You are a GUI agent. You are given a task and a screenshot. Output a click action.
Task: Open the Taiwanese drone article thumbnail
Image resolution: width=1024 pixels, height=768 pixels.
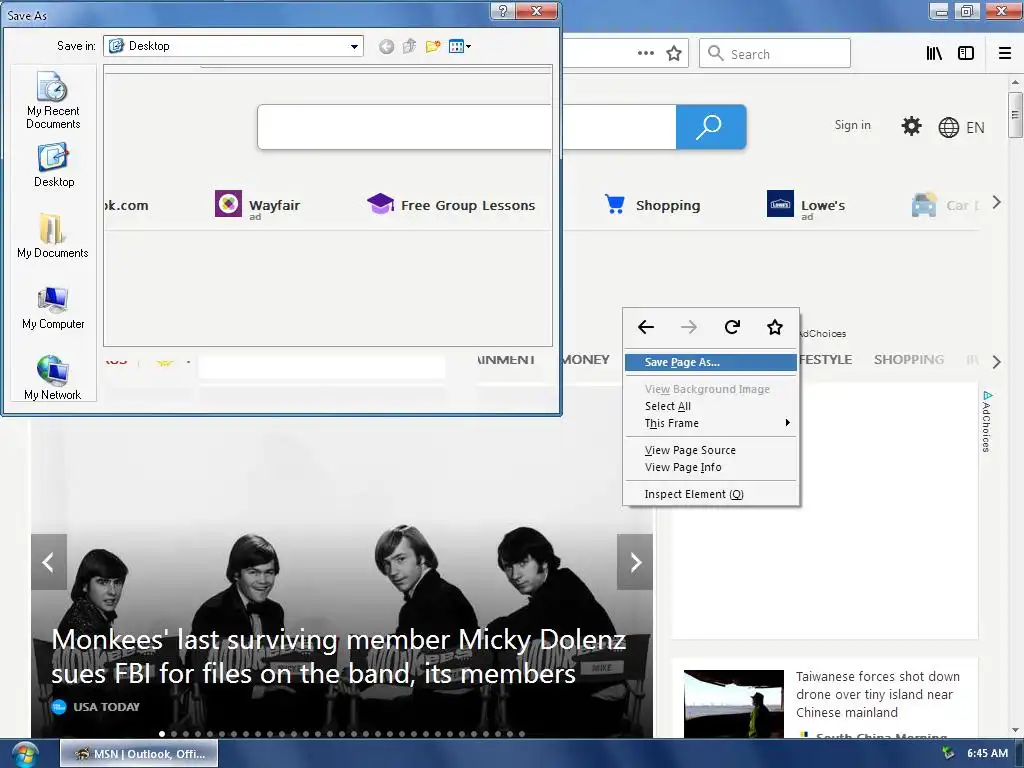733,704
